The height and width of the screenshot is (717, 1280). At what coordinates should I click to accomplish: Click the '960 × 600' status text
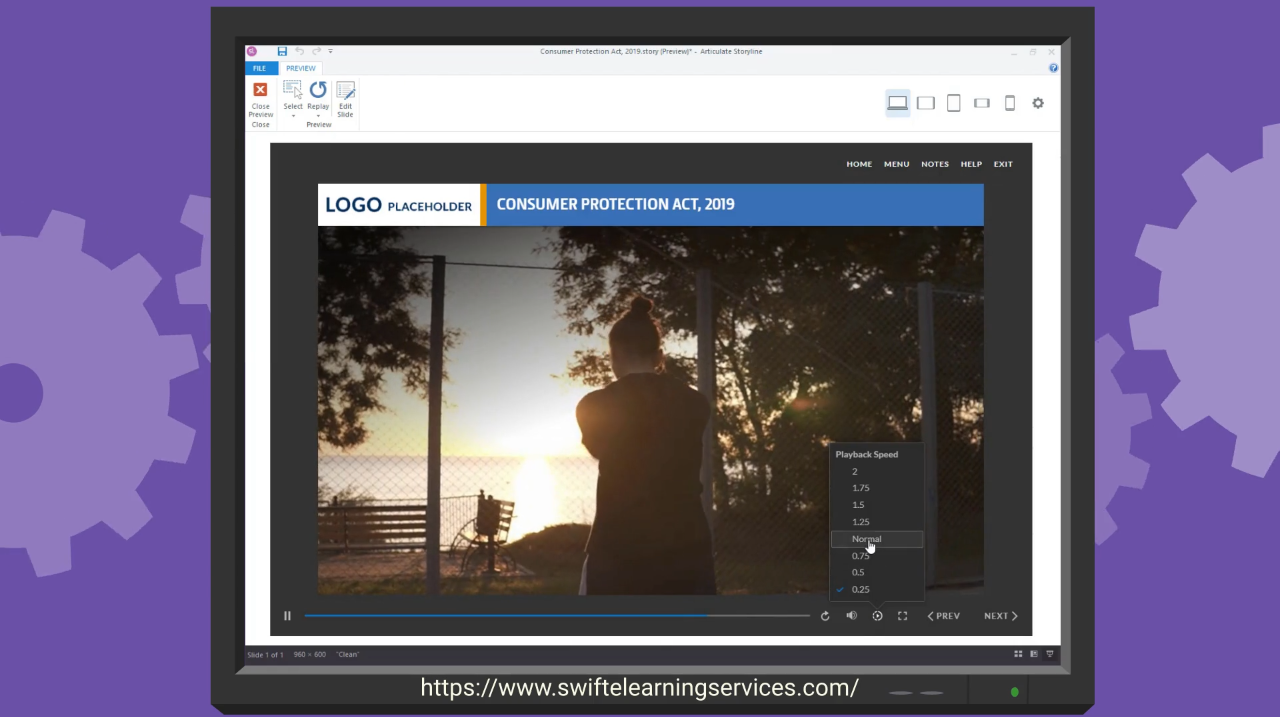pyautogui.click(x=310, y=655)
